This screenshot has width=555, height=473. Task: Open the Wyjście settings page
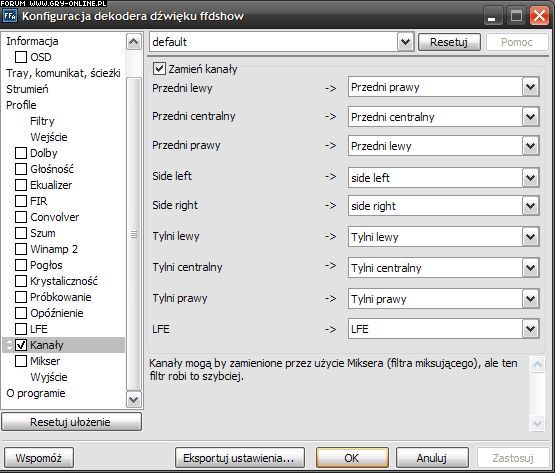(x=48, y=377)
